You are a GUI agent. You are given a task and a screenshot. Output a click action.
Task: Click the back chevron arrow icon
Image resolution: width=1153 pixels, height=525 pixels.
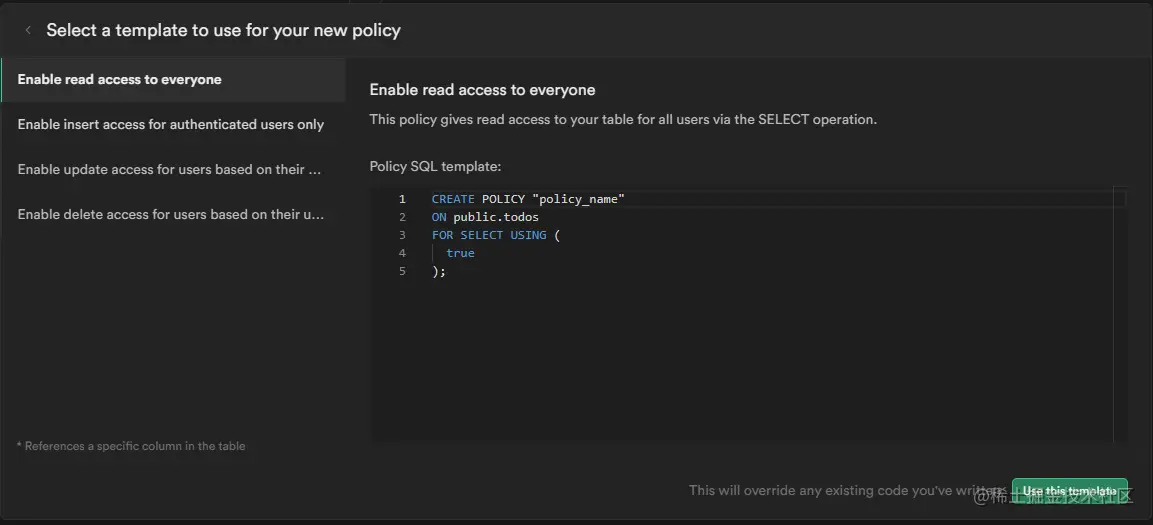28,30
